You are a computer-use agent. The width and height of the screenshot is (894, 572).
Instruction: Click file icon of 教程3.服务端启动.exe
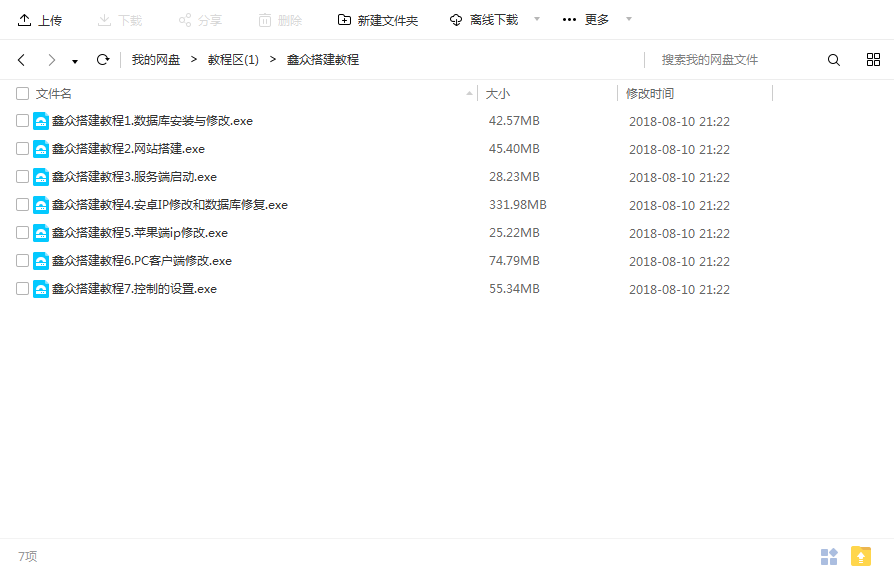tap(40, 177)
